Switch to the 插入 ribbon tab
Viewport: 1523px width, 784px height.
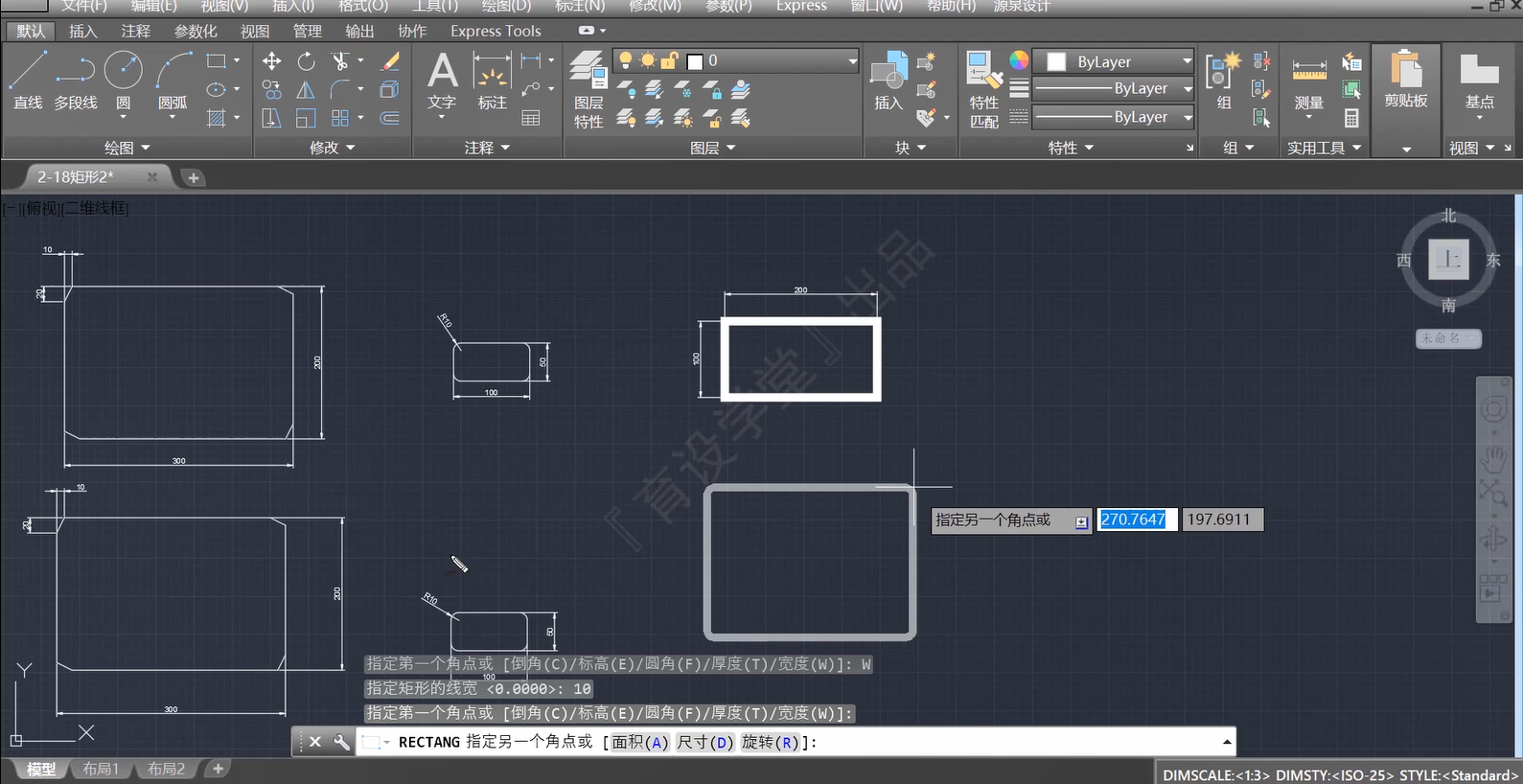pos(83,31)
